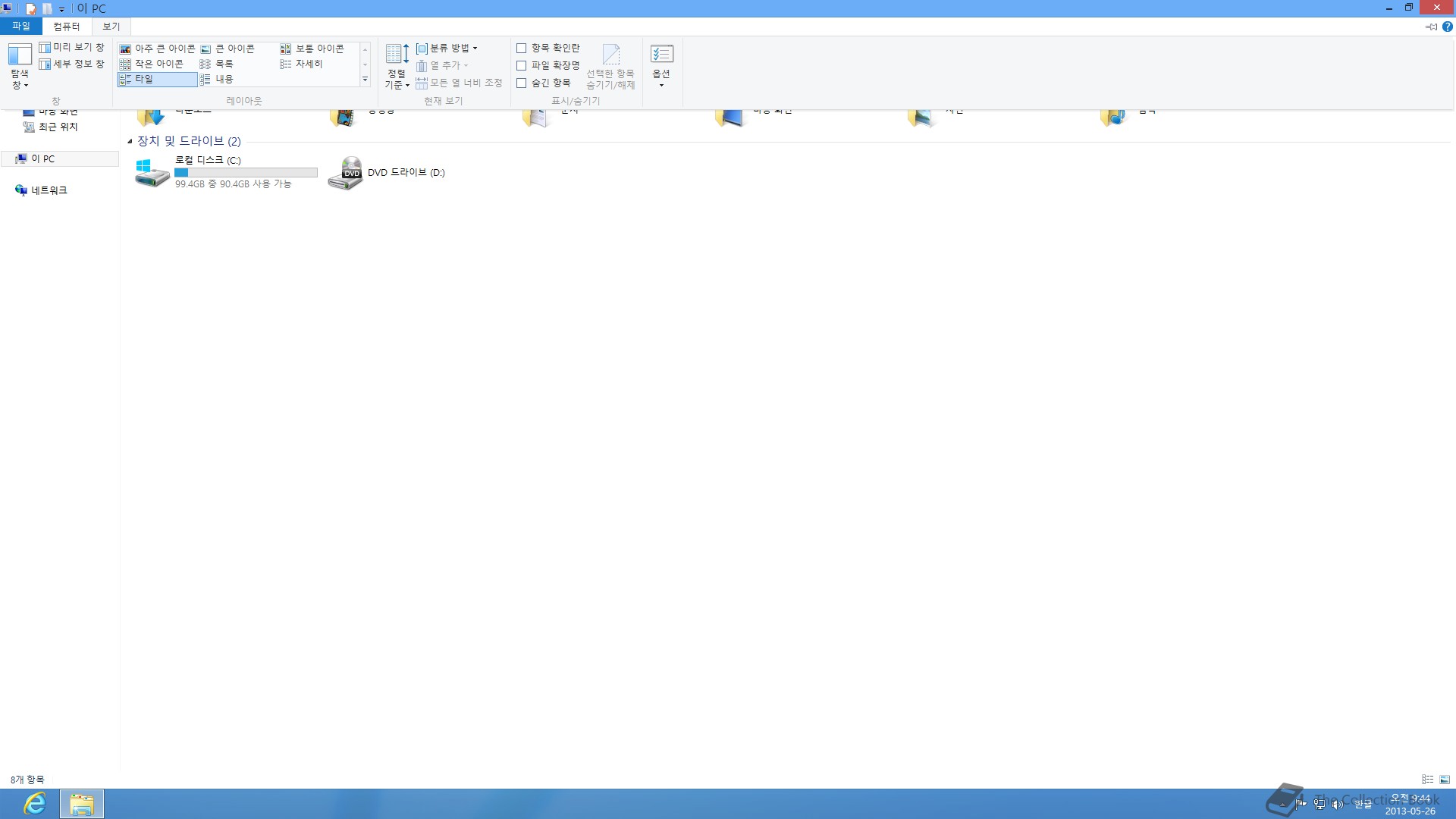Select 큰 아이콘 layout
The height and width of the screenshot is (819, 1456).
coord(228,49)
